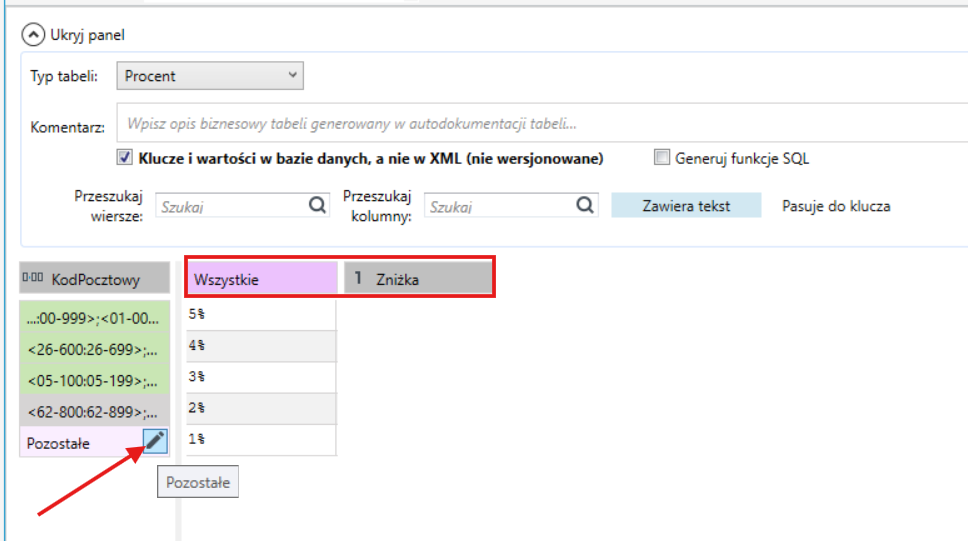The height and width of the screenshot is (541, 968).
Task: Click the 4% value cell
Action: pyautogui.click(x=261, y=346)
